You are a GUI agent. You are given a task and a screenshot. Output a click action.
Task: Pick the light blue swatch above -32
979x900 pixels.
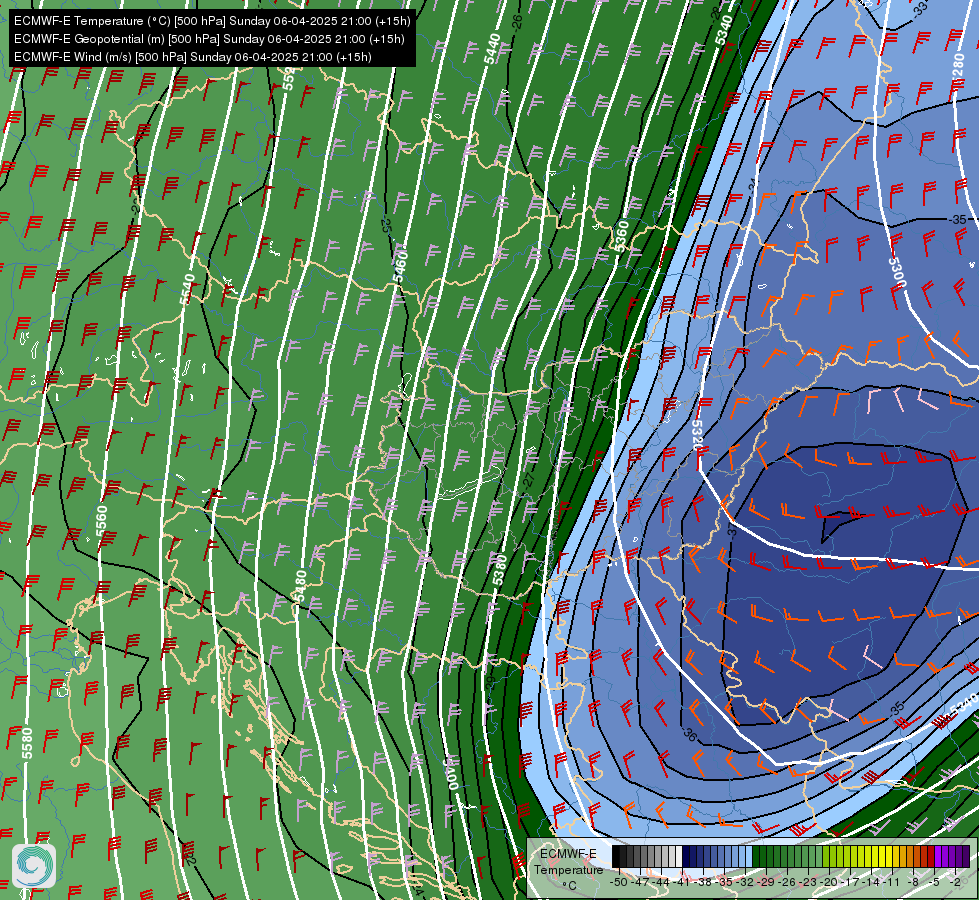click(x=749, y=856)
